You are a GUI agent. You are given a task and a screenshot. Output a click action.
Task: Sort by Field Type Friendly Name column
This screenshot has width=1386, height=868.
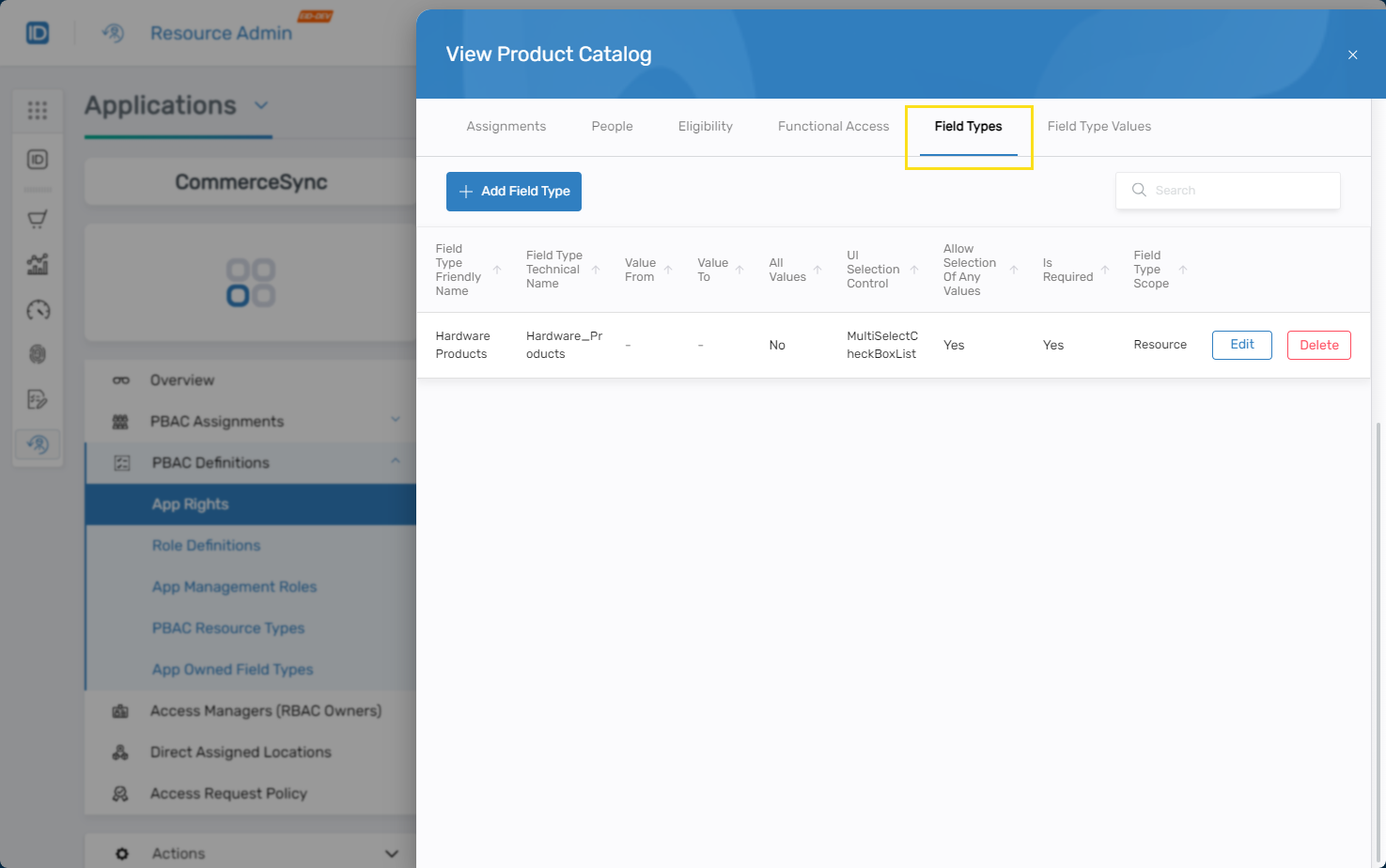tap(497, 271)
